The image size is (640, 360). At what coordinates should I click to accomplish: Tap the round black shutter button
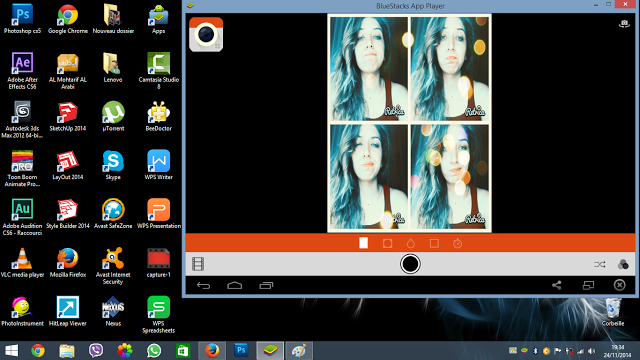click(410, 264)
